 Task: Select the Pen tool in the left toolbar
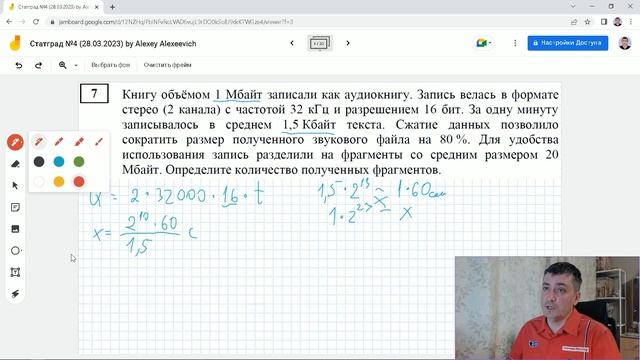click(15, 142)
